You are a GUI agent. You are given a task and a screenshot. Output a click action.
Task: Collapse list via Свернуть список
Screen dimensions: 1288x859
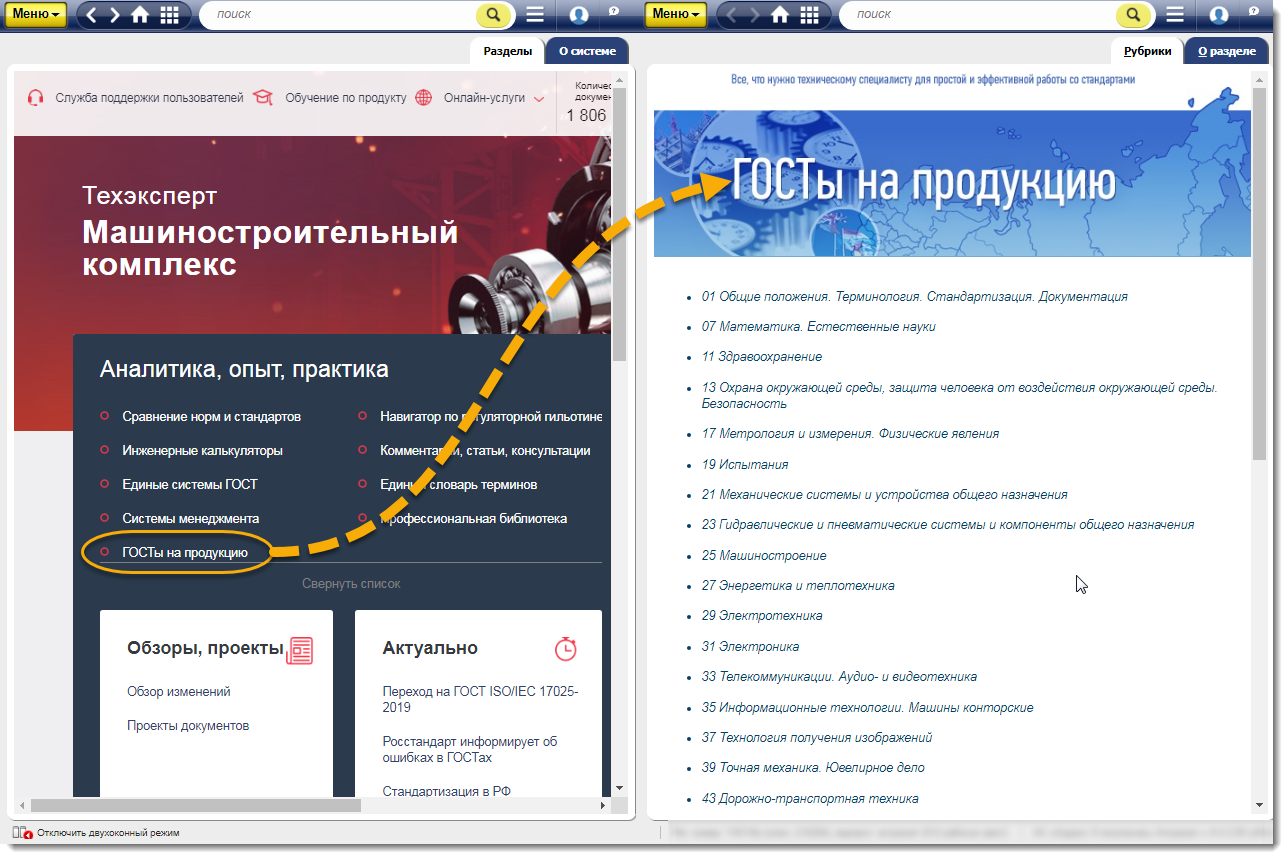click(351, 583)
